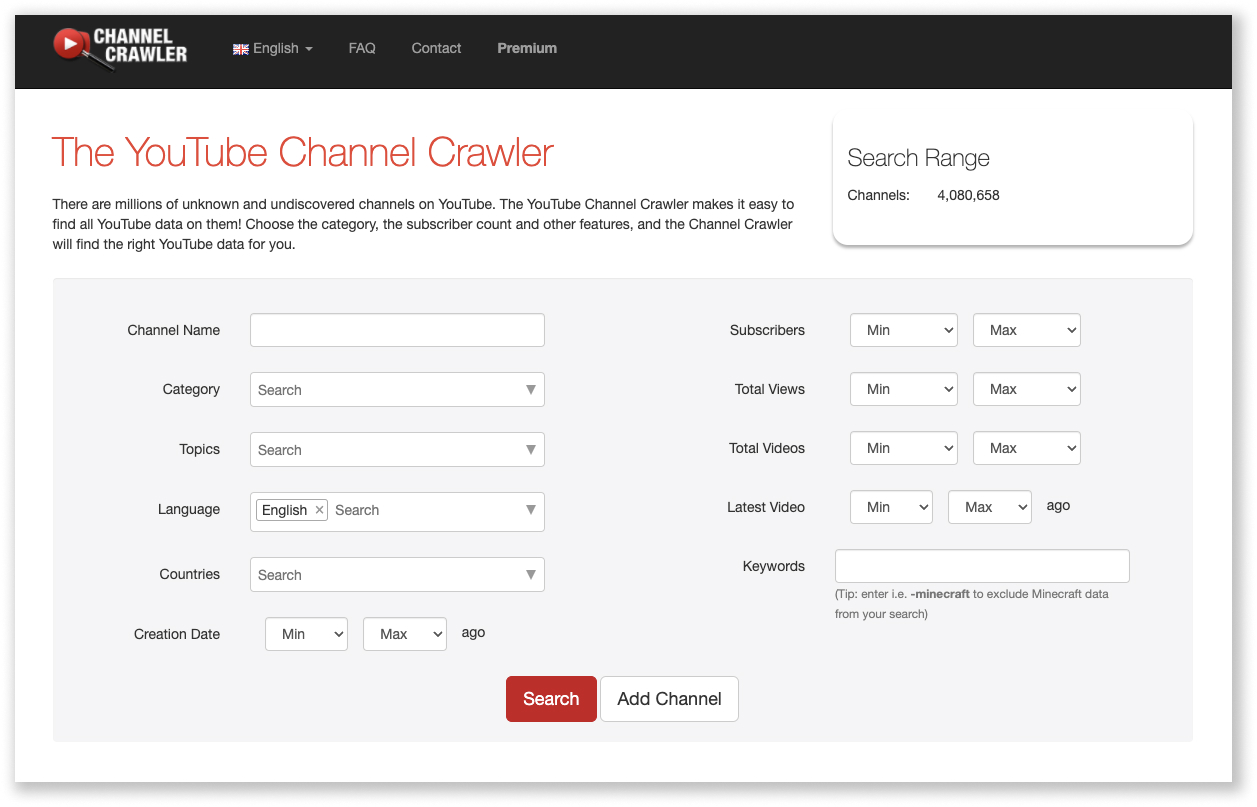Remove the English language filter tag

(x=319, y=509)
